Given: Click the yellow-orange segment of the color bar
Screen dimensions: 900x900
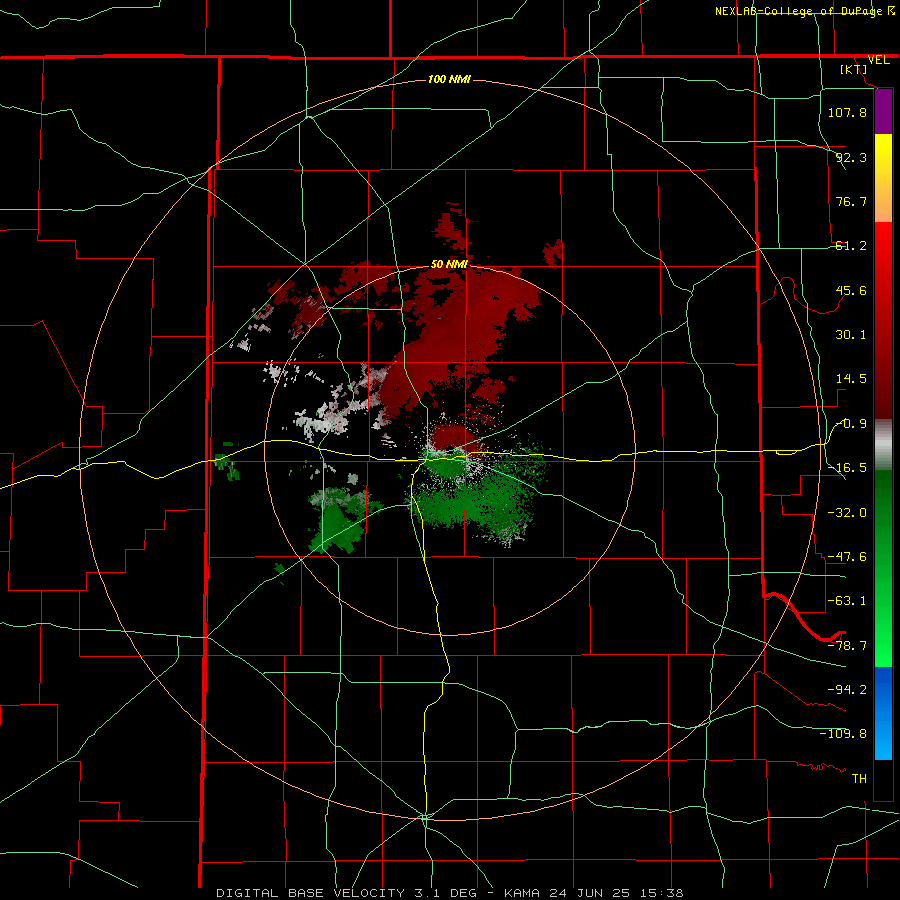Looking at the screenshot, I should click(883, 178).
